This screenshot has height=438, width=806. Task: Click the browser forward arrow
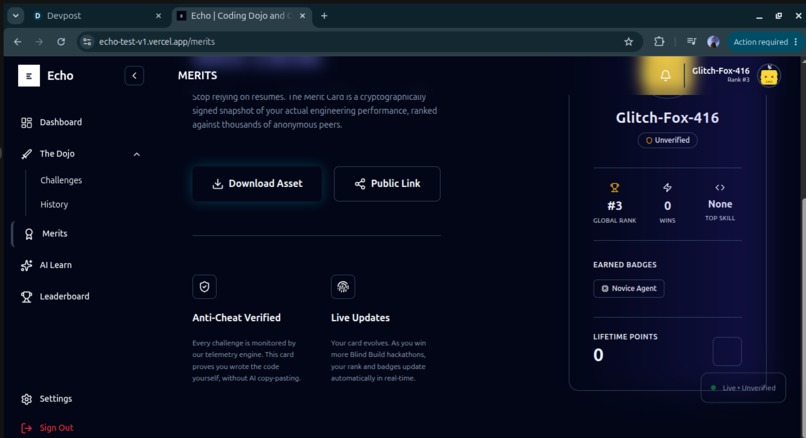[39, 42]
